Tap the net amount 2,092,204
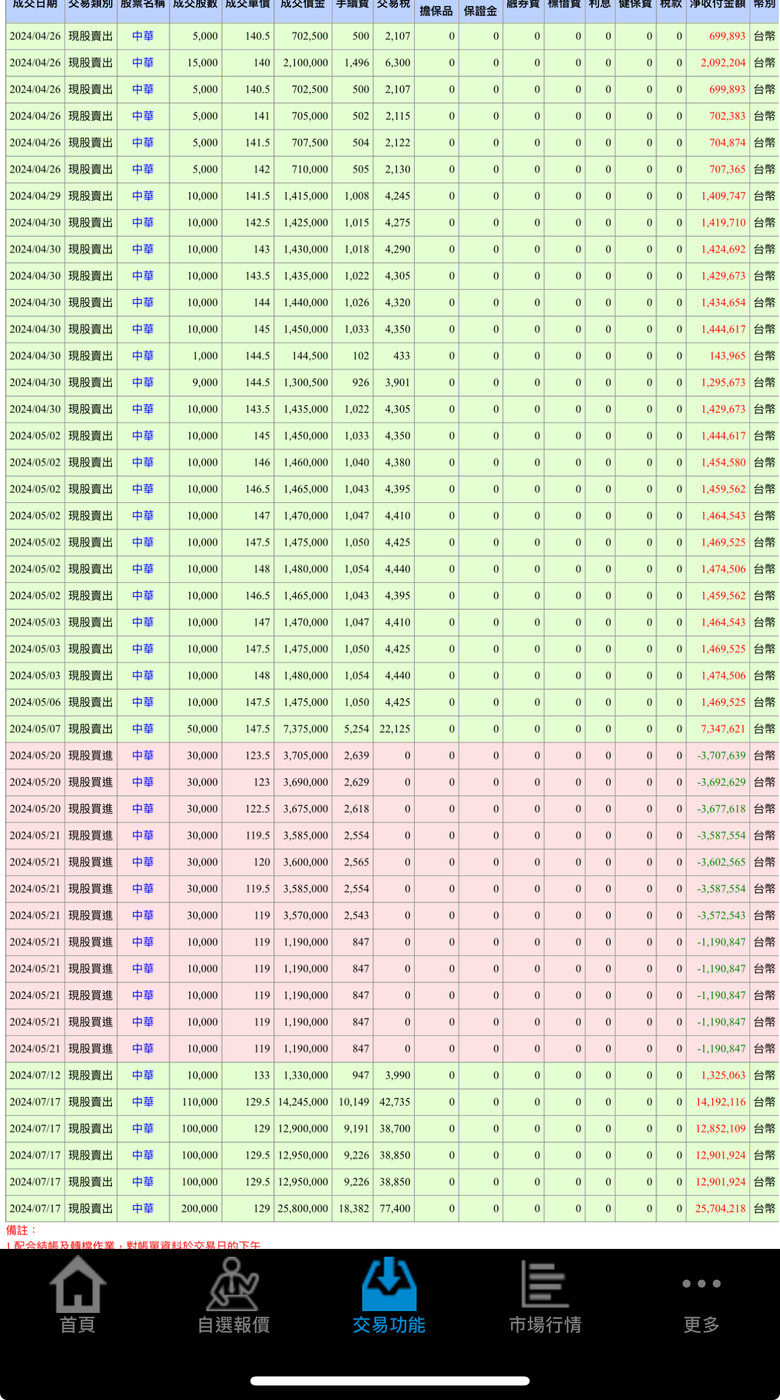 click(721, 62)
